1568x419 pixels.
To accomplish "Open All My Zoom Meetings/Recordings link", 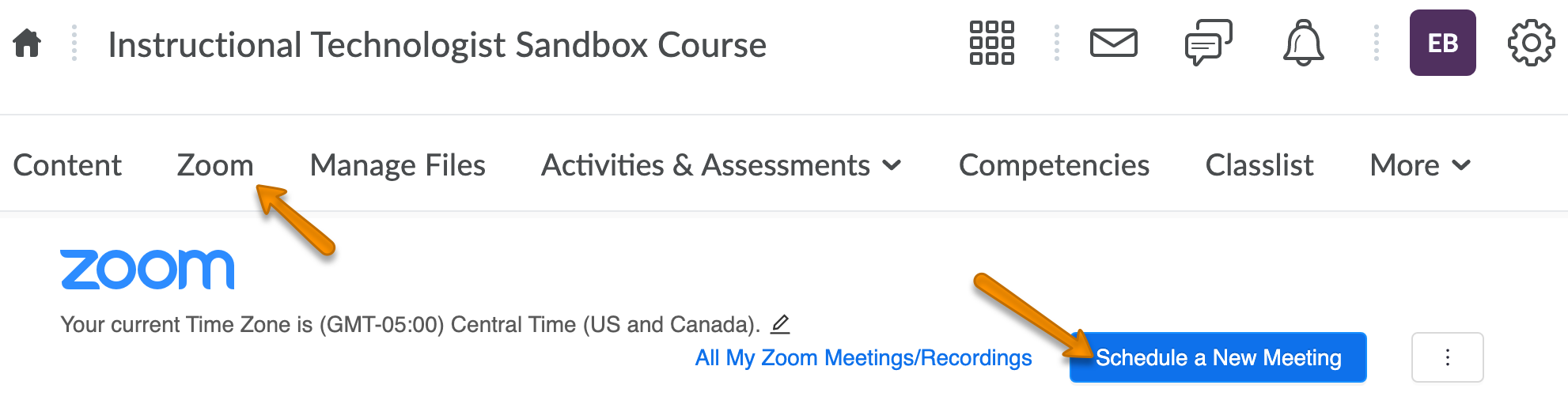I will point(863,358).
